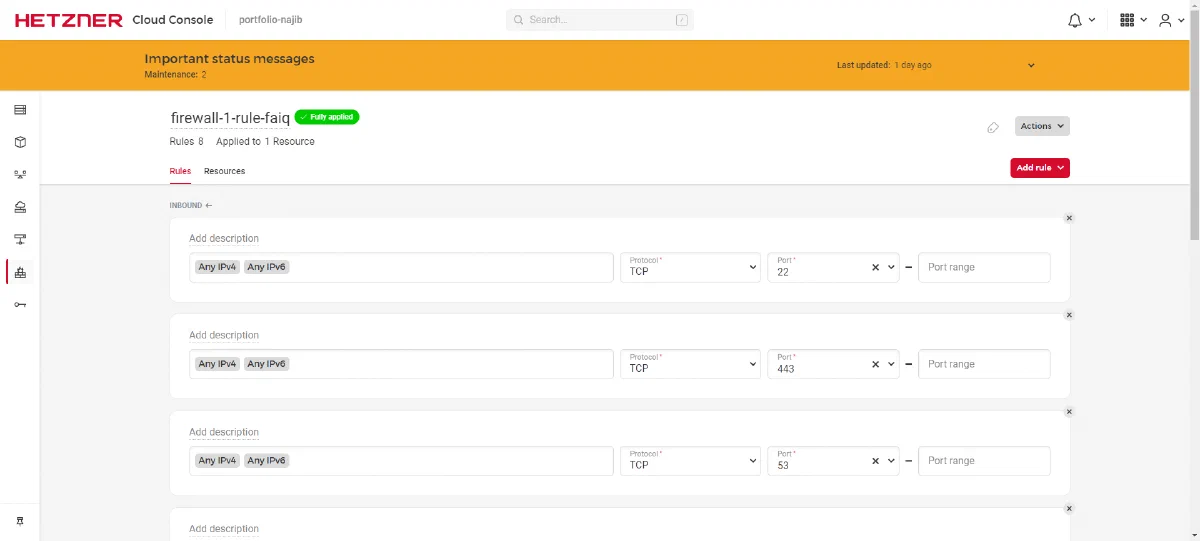This screenshot has width=1200, height=541.
Task: Expand the sidebar with the bottom icon
Action: (20, 522)
